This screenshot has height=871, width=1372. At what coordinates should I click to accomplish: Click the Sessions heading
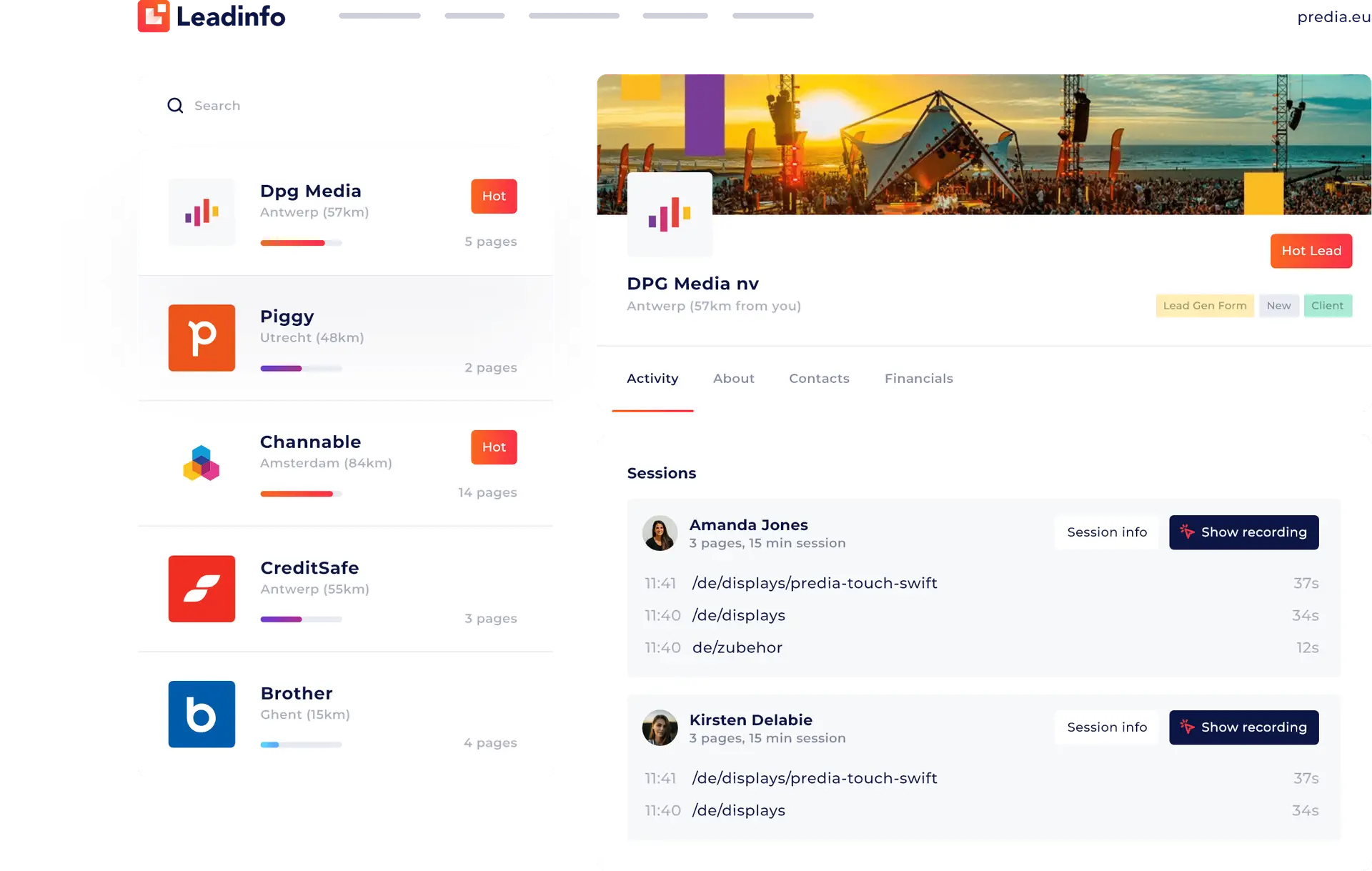(x=662, y=473)
